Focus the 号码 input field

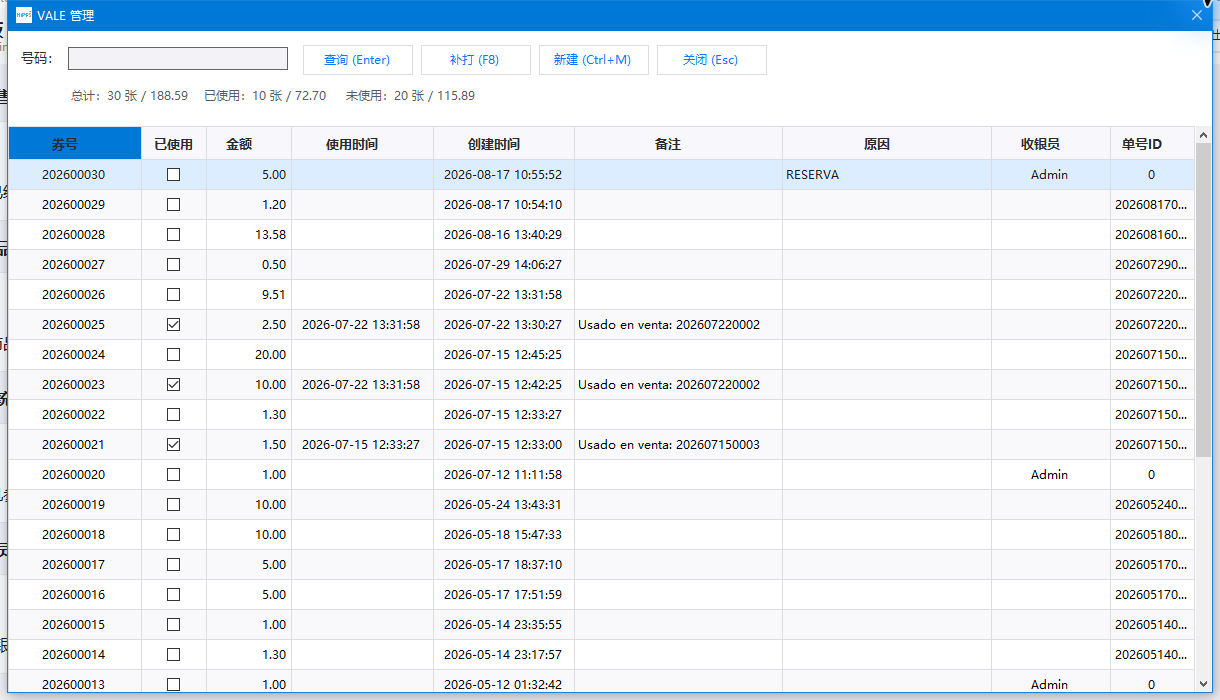tap(178, 59)
